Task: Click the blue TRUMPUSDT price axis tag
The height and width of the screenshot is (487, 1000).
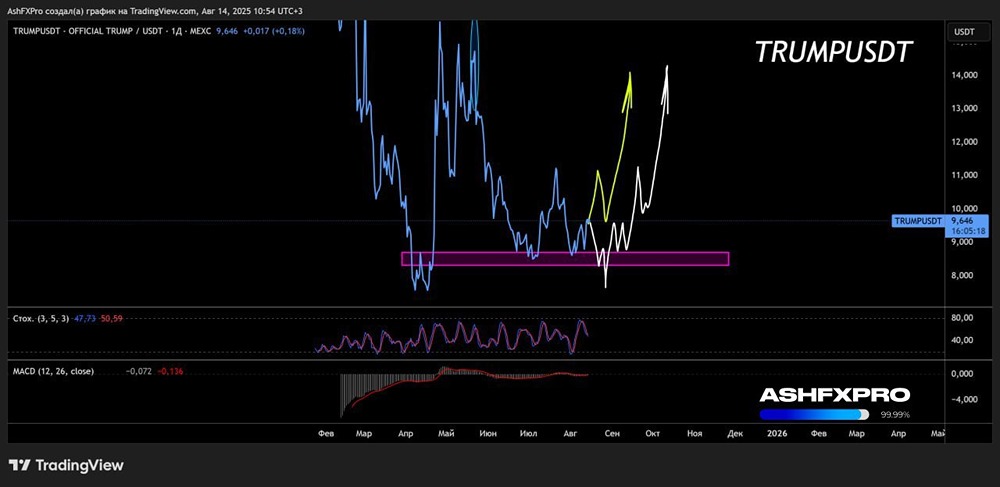Action: coord(918,221)
